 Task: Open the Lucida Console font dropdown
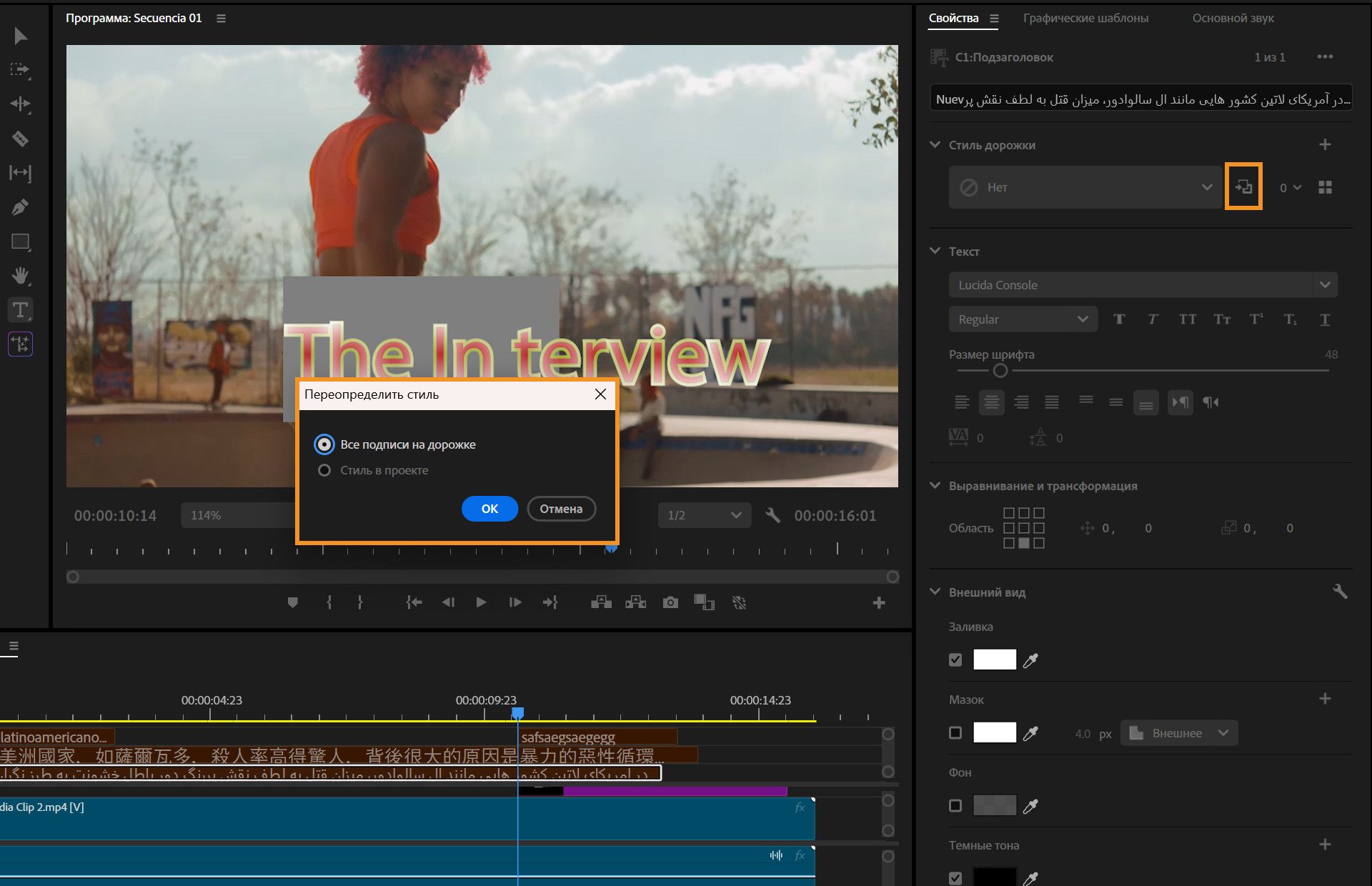point(1324,285)
